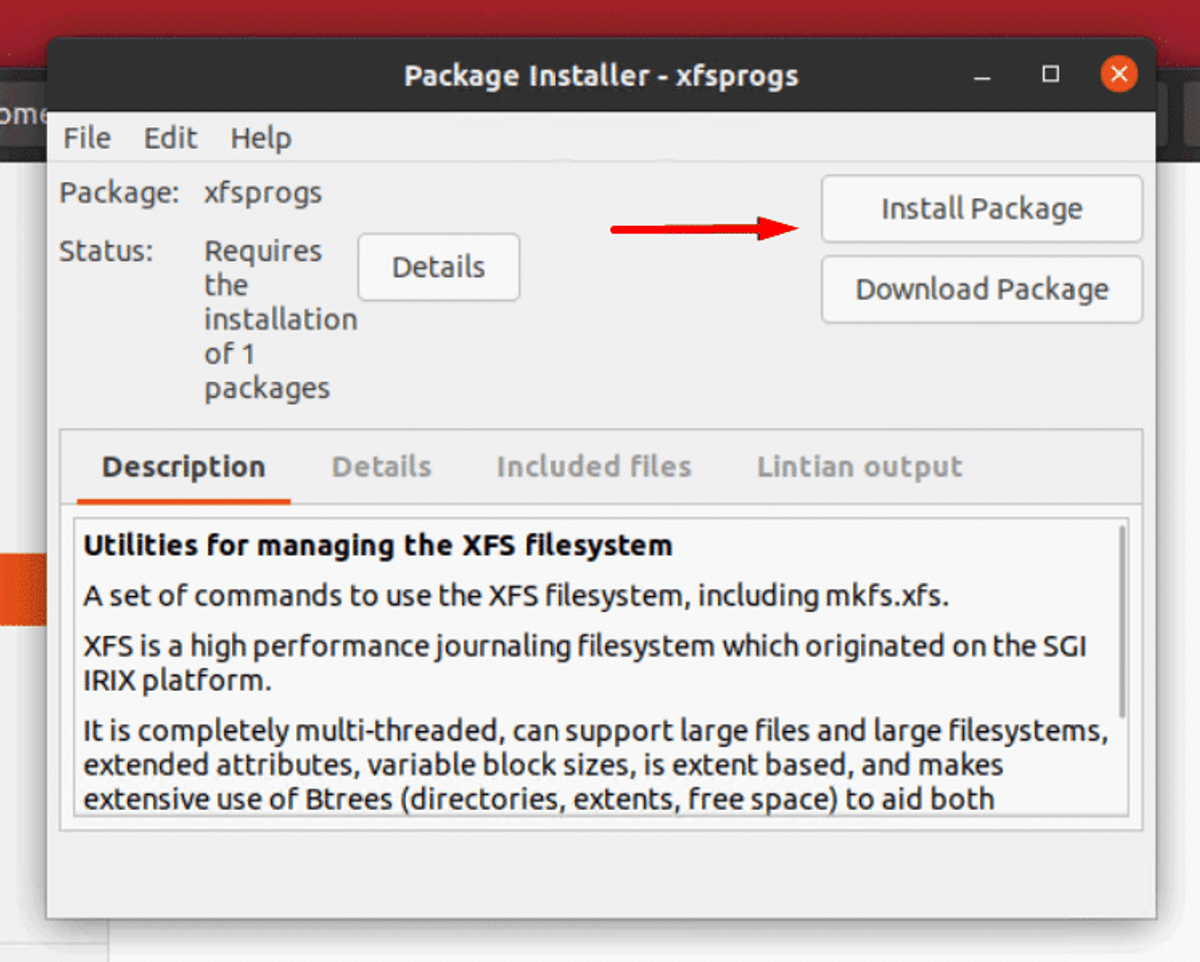1200x962 pixels.
Task: Click the paragraph starting 'It is completely multi-threaded'
Action: click(x=596, y=765)
